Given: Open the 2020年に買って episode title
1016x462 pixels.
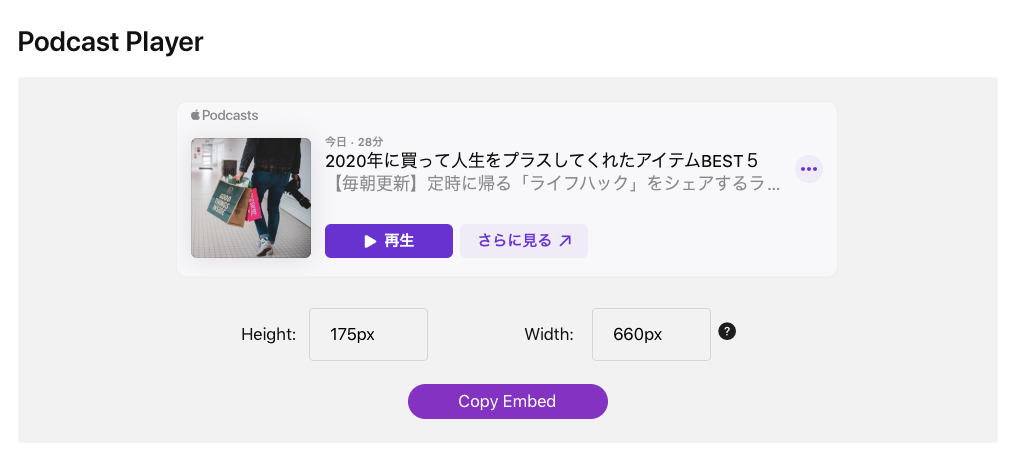Looking at the screenshot, I should (541, 160).
